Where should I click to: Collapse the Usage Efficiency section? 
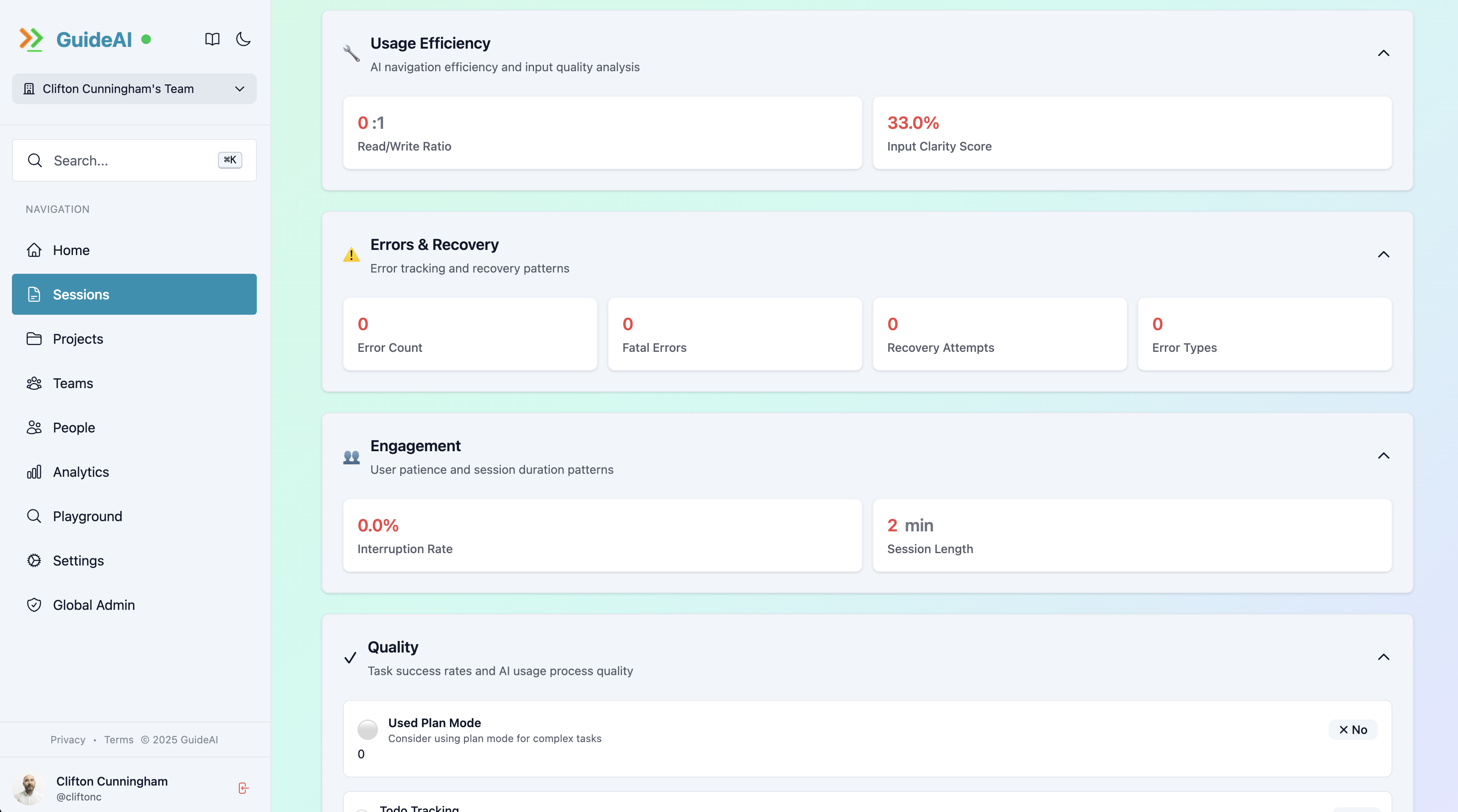[x=1383, y=53]
